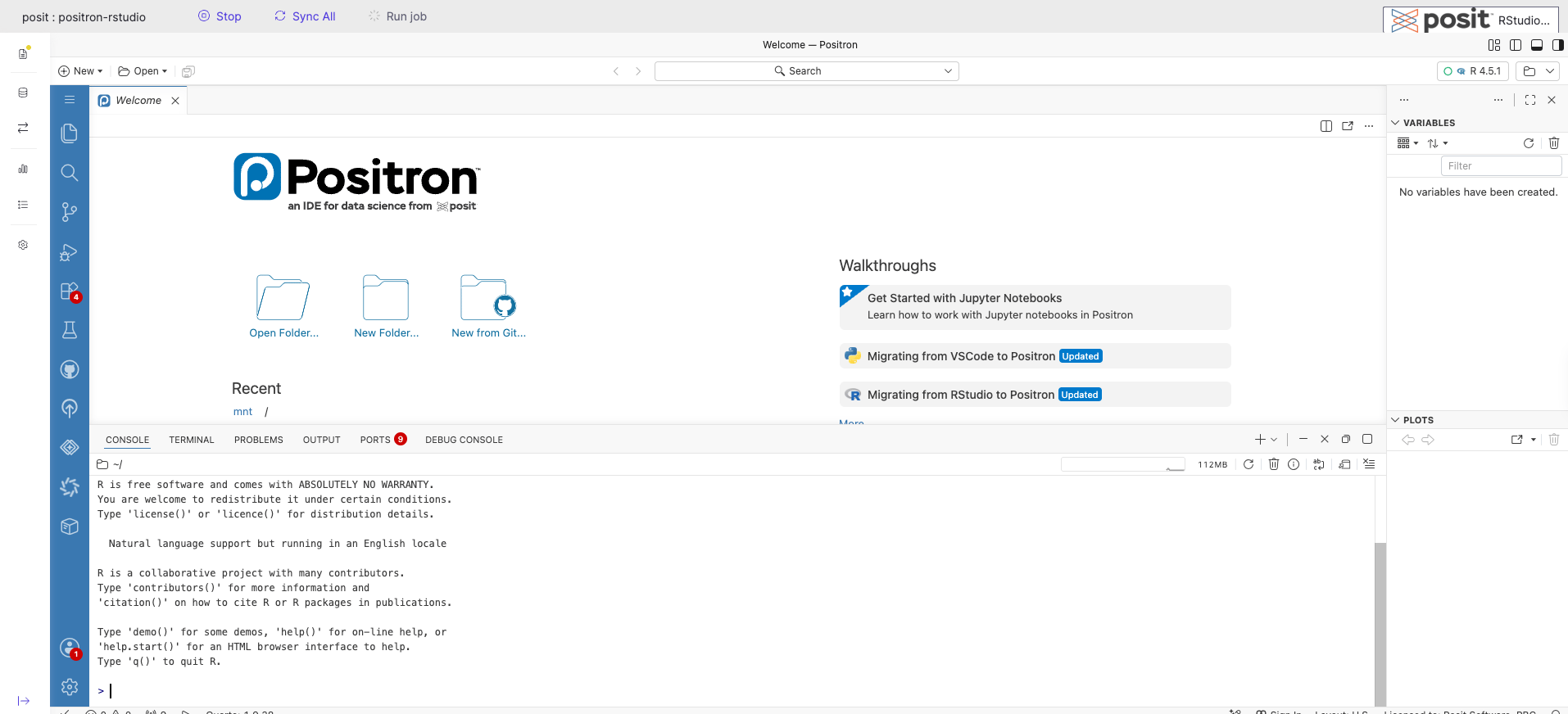Select the Welcome editor tab
1568x714 pixels.
pyautogui.click(x=138, y=101)
